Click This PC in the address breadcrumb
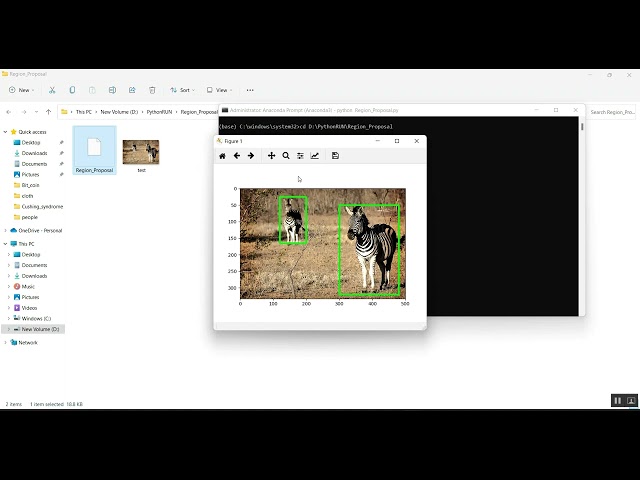 [84, 112]
